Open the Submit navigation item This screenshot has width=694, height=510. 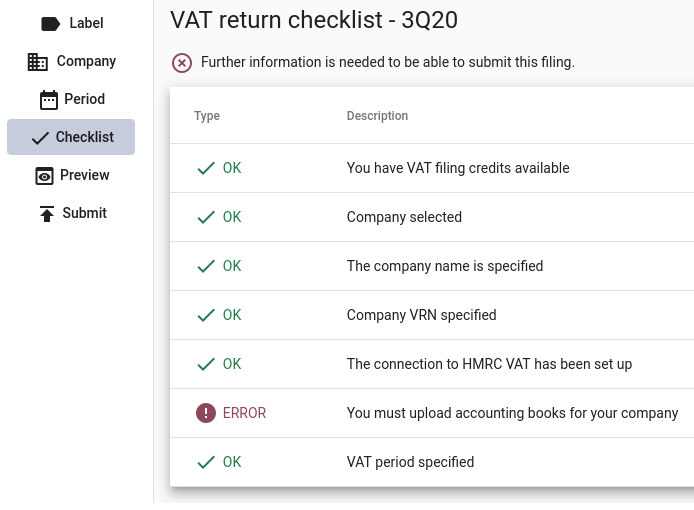[x=84, y=213]
